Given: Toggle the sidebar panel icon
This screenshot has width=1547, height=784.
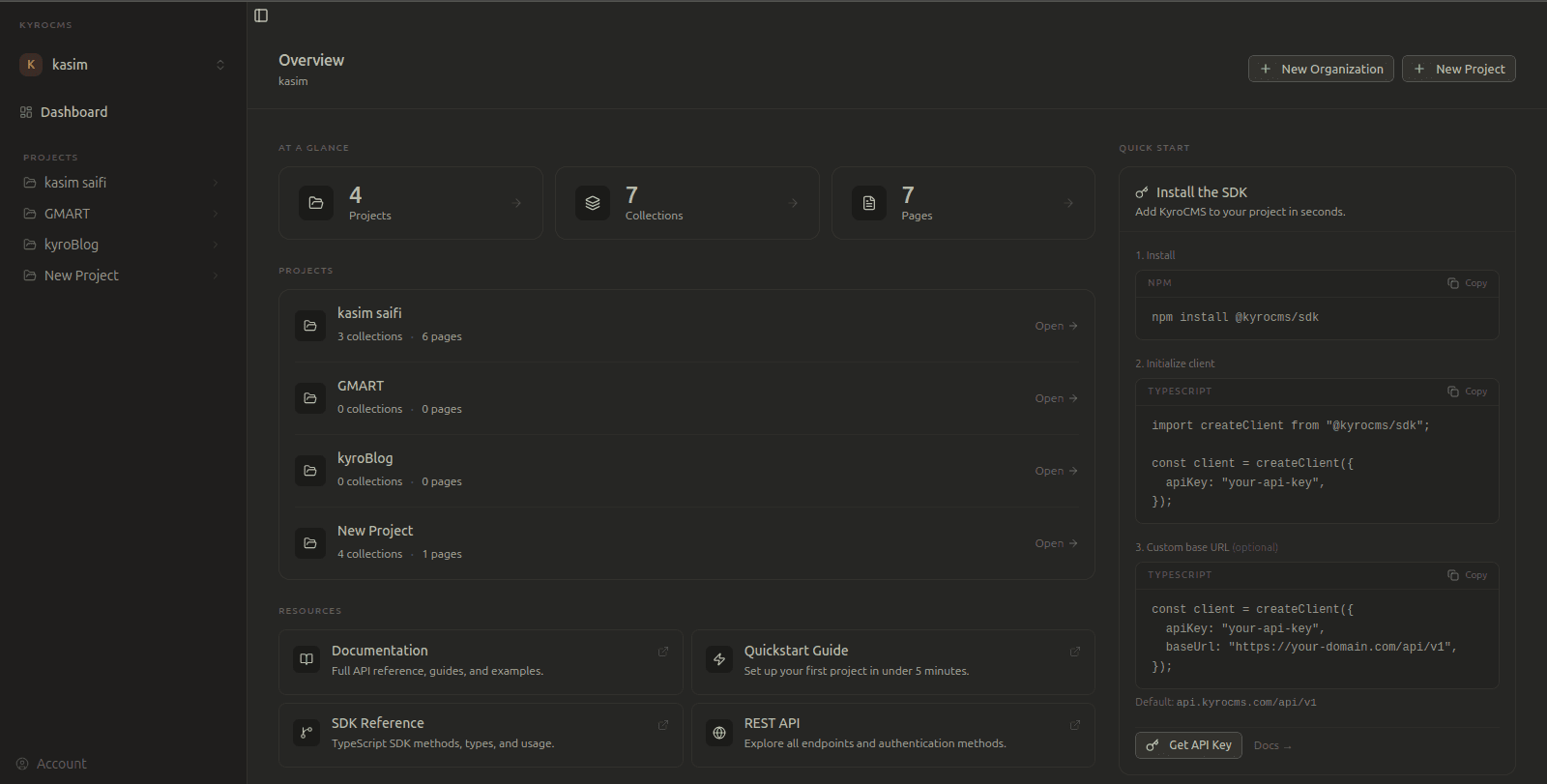Looking at the screenshot, I should pos(261,15).
